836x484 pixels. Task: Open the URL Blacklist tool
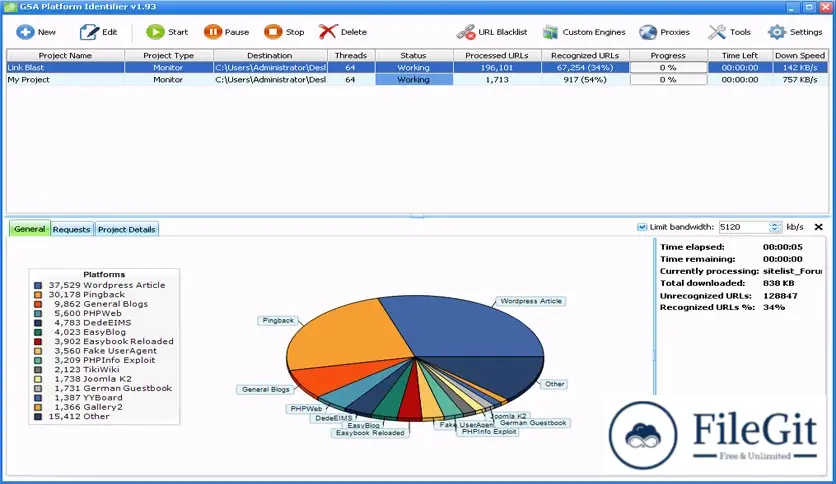465,32
